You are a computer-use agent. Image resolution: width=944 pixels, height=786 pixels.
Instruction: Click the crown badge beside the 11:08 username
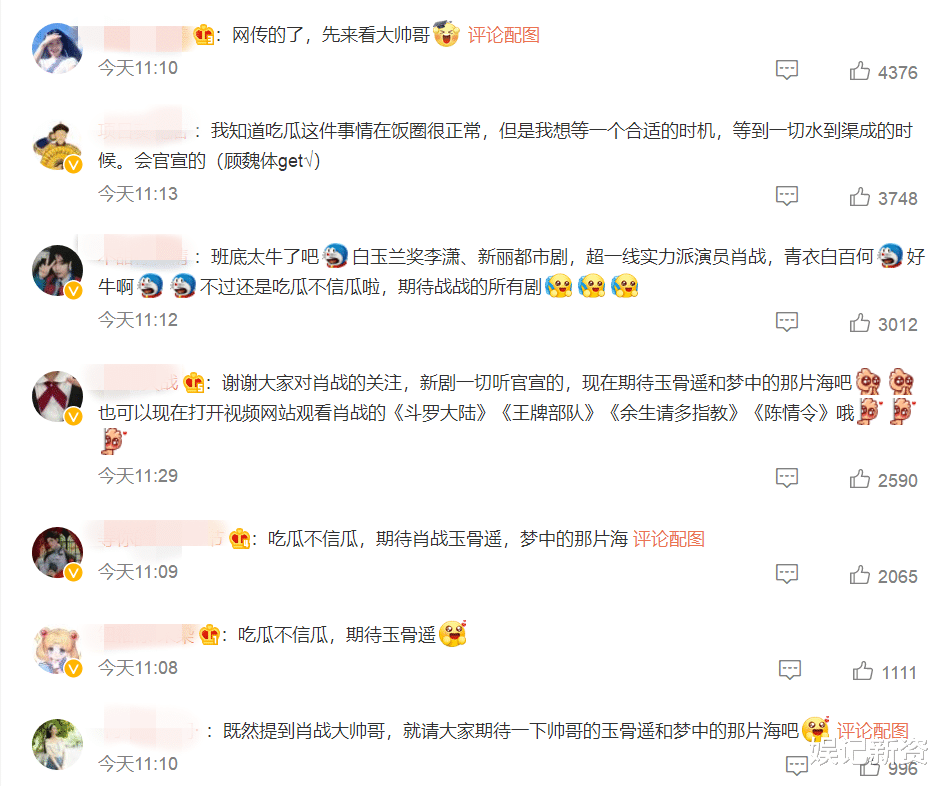[x=208, y=635]
